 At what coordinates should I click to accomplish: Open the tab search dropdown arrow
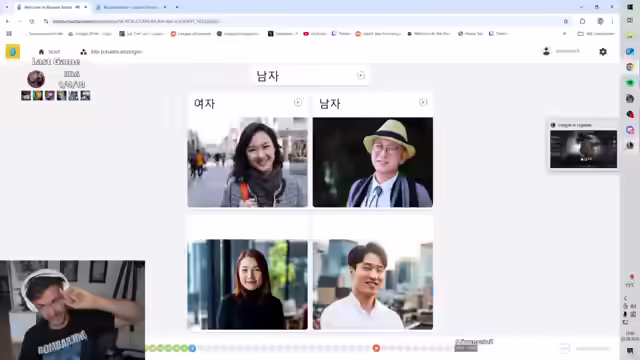7,7
